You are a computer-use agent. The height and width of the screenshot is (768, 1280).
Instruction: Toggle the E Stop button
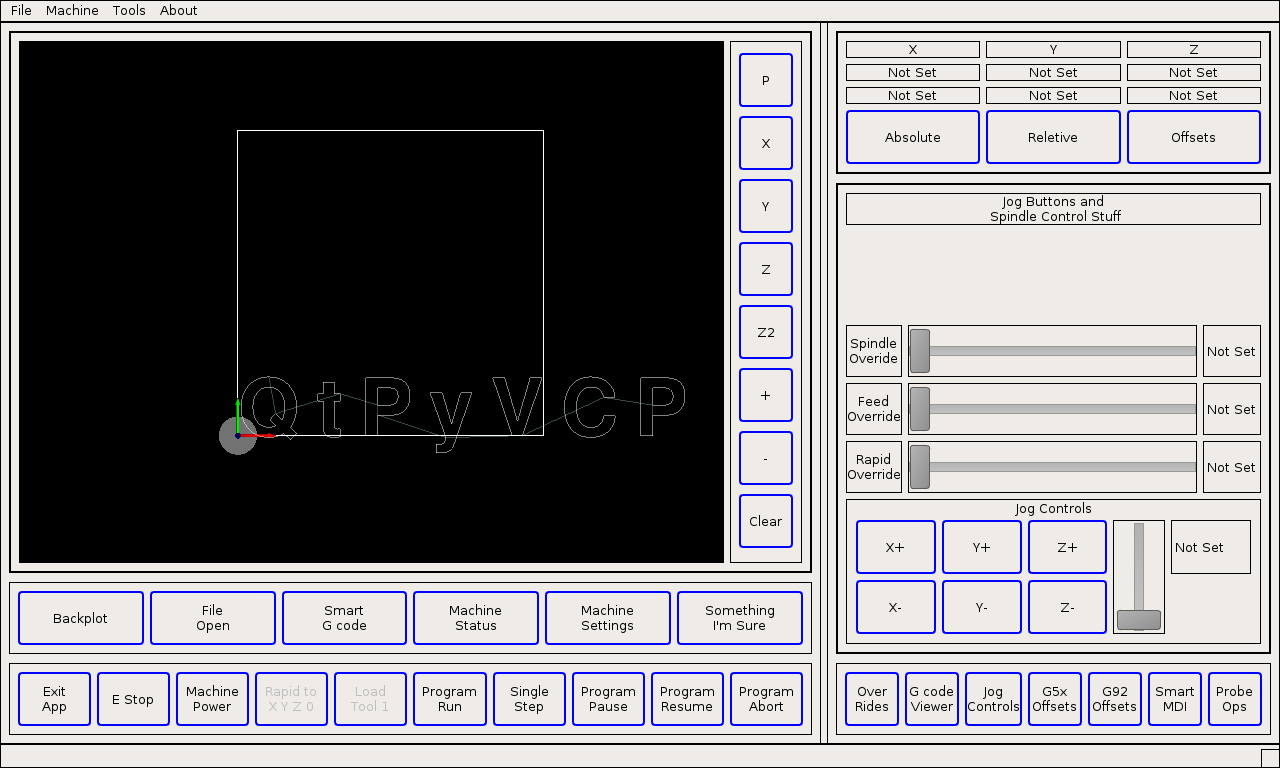134,699
